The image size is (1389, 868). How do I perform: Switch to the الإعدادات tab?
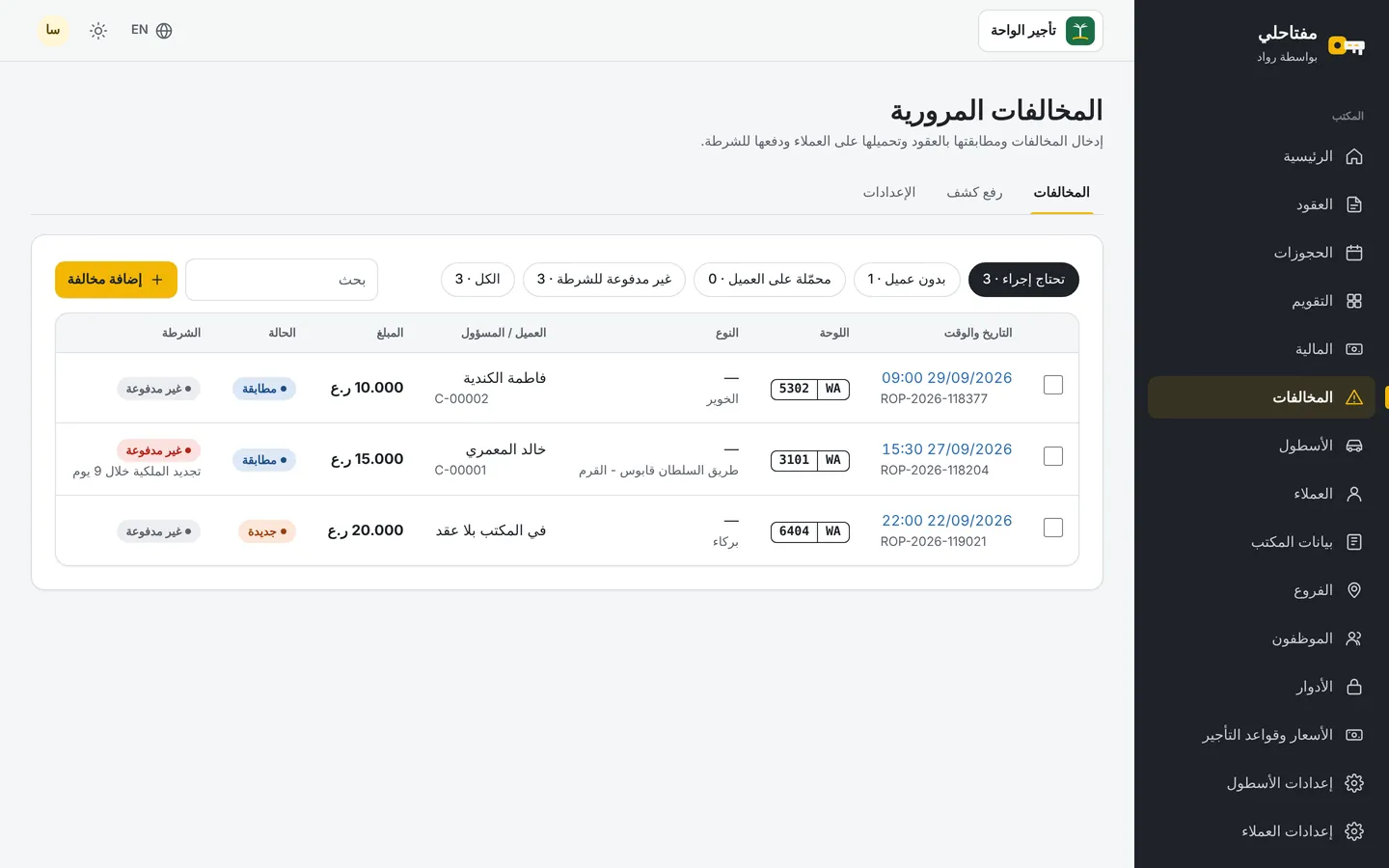tap(889, 193)
